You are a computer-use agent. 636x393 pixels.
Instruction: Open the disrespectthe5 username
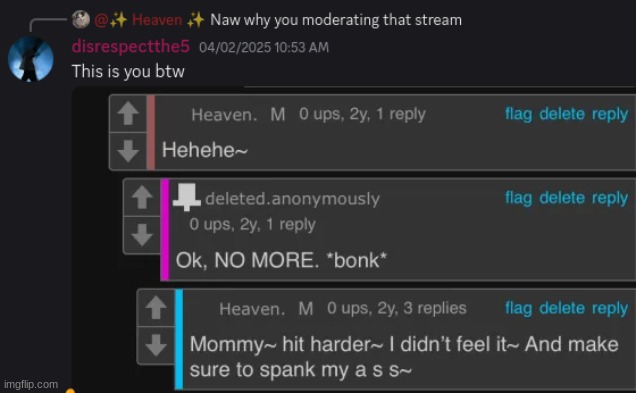131,47
